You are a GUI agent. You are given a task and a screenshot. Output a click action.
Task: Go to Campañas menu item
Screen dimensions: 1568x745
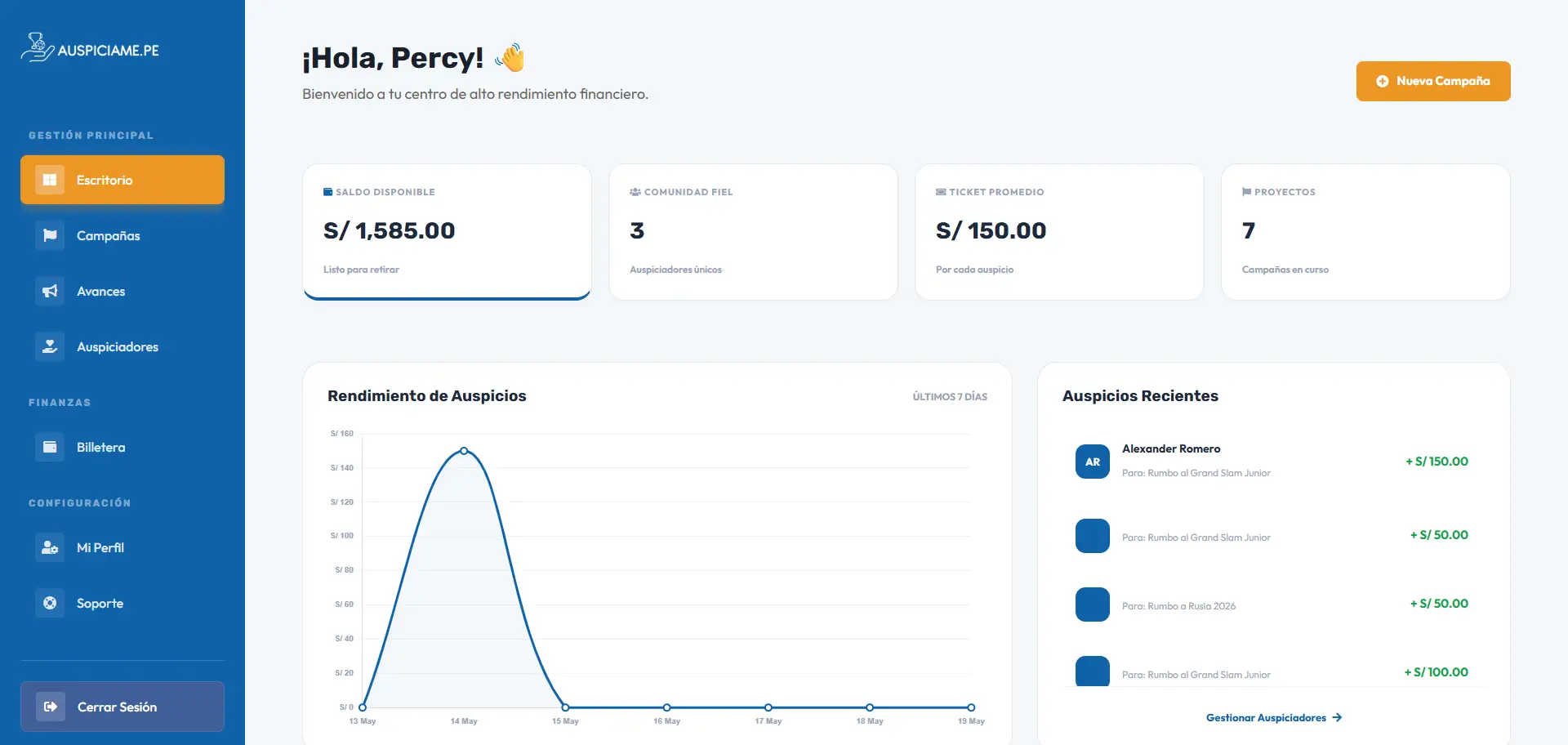(x=122, y=235)
